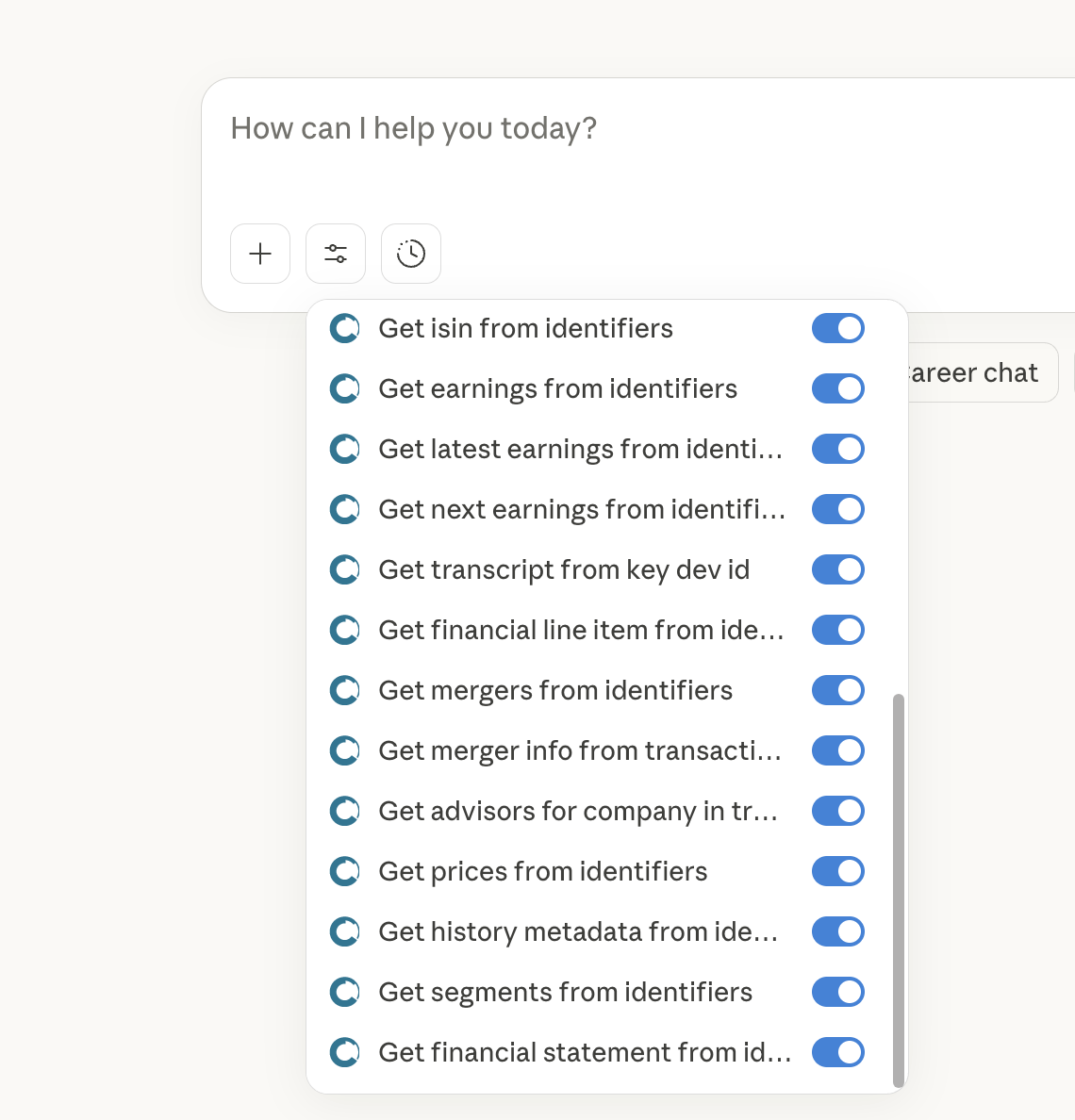Click icon beside Get mergers from identifiers
The height and width of the screenshot is (1120, 1075).
click(345, 690)
